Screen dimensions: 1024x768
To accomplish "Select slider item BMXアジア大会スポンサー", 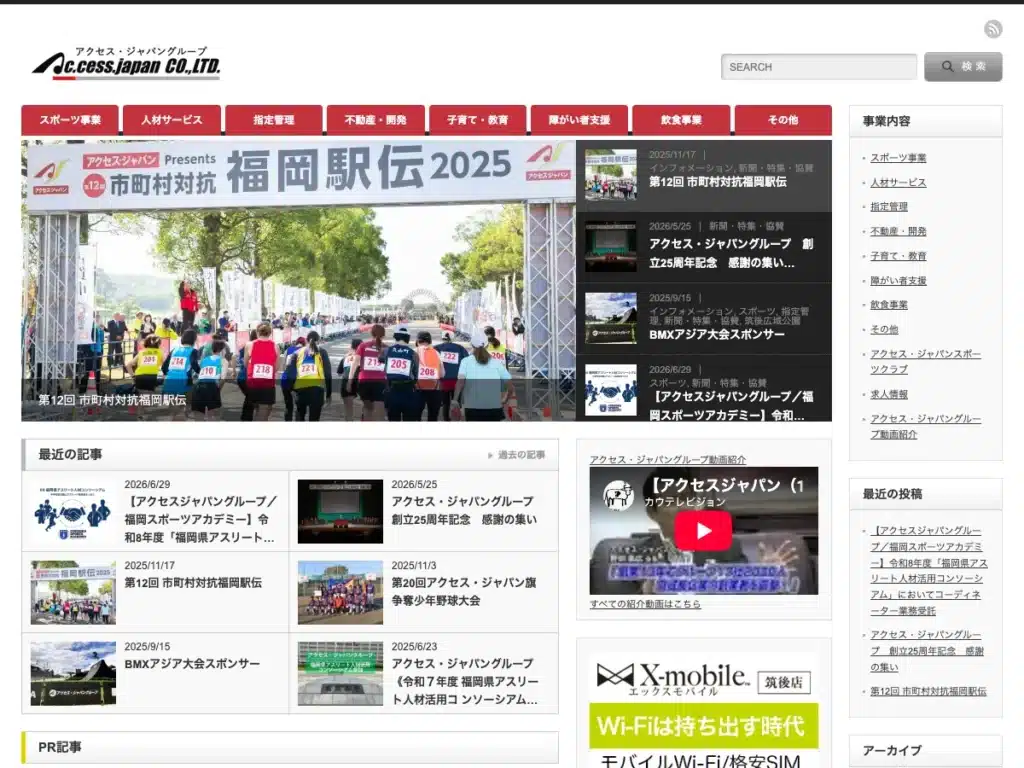I will pos(704,319).
